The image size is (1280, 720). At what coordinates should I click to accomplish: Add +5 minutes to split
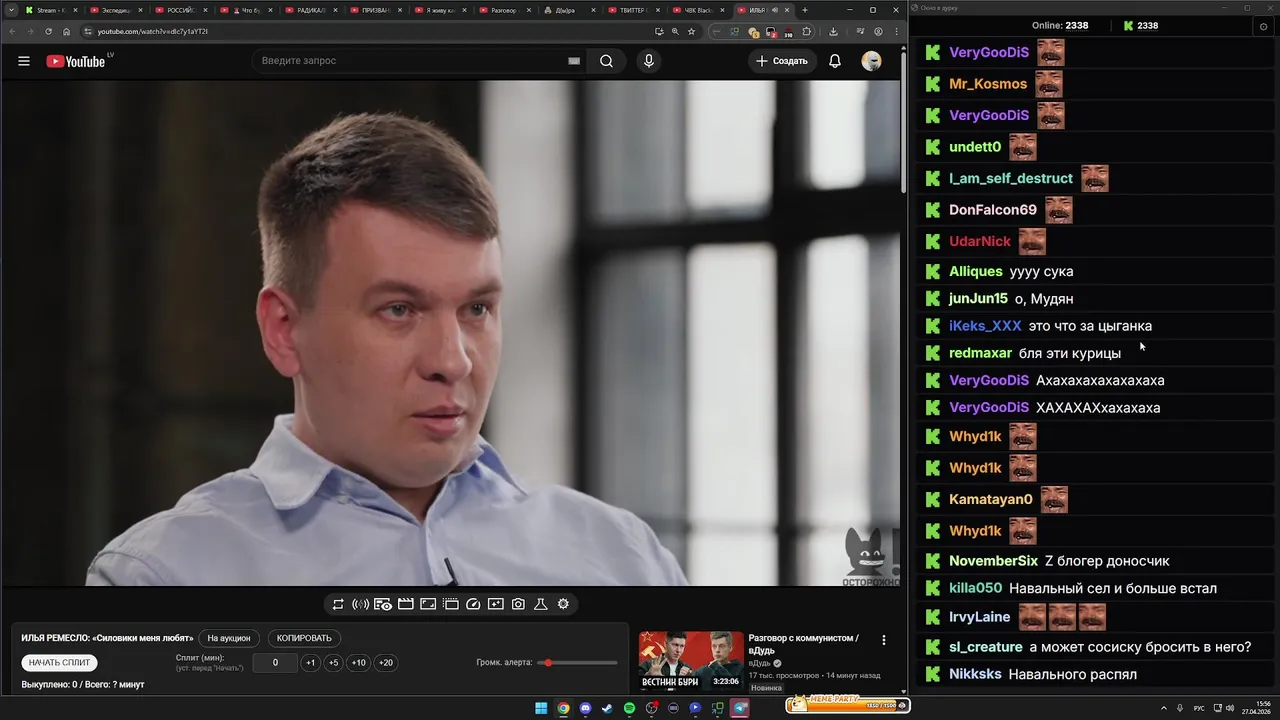[x=333, y=662]
